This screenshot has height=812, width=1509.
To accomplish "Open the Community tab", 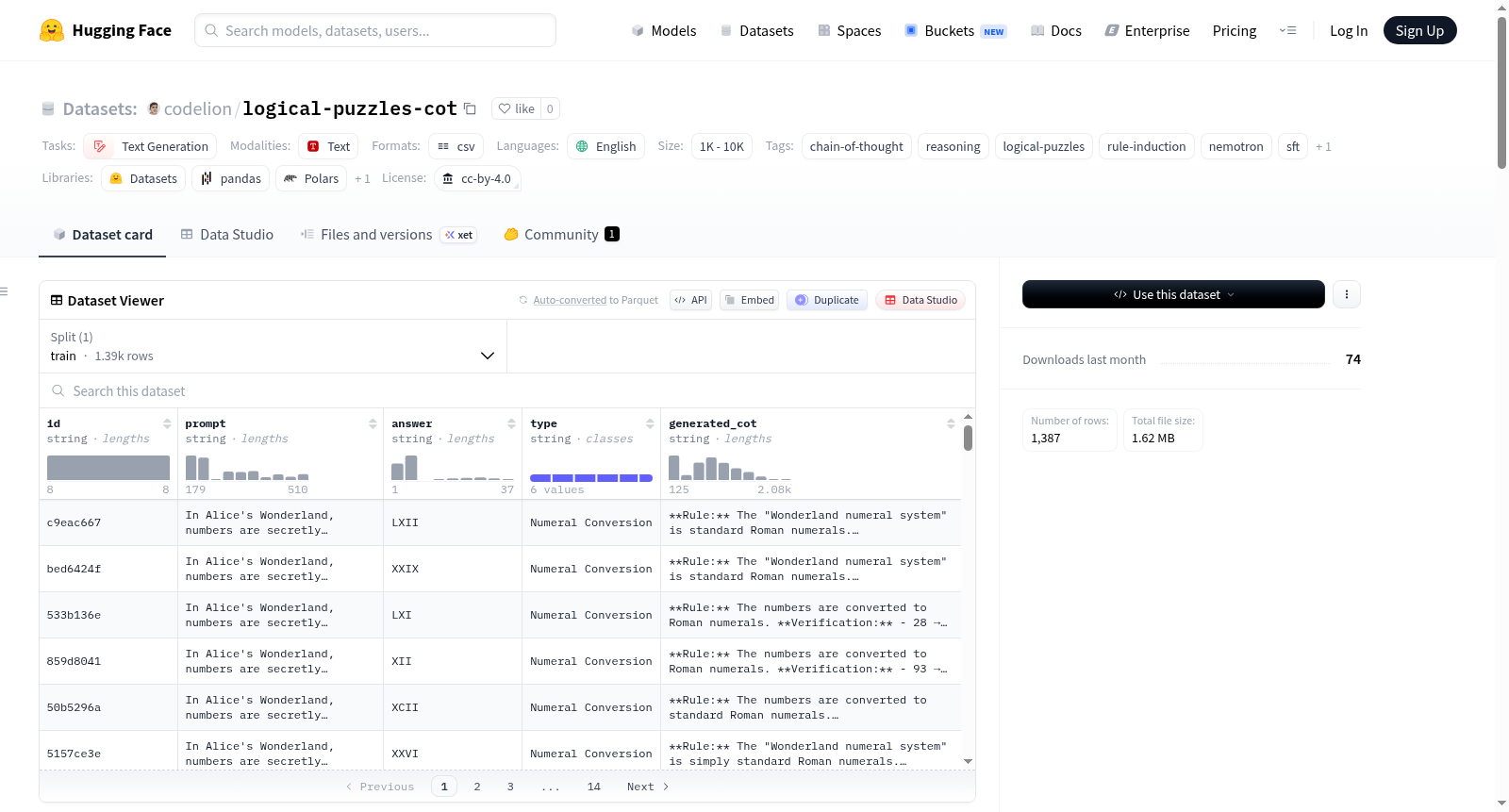I will [x=561, y=235].
